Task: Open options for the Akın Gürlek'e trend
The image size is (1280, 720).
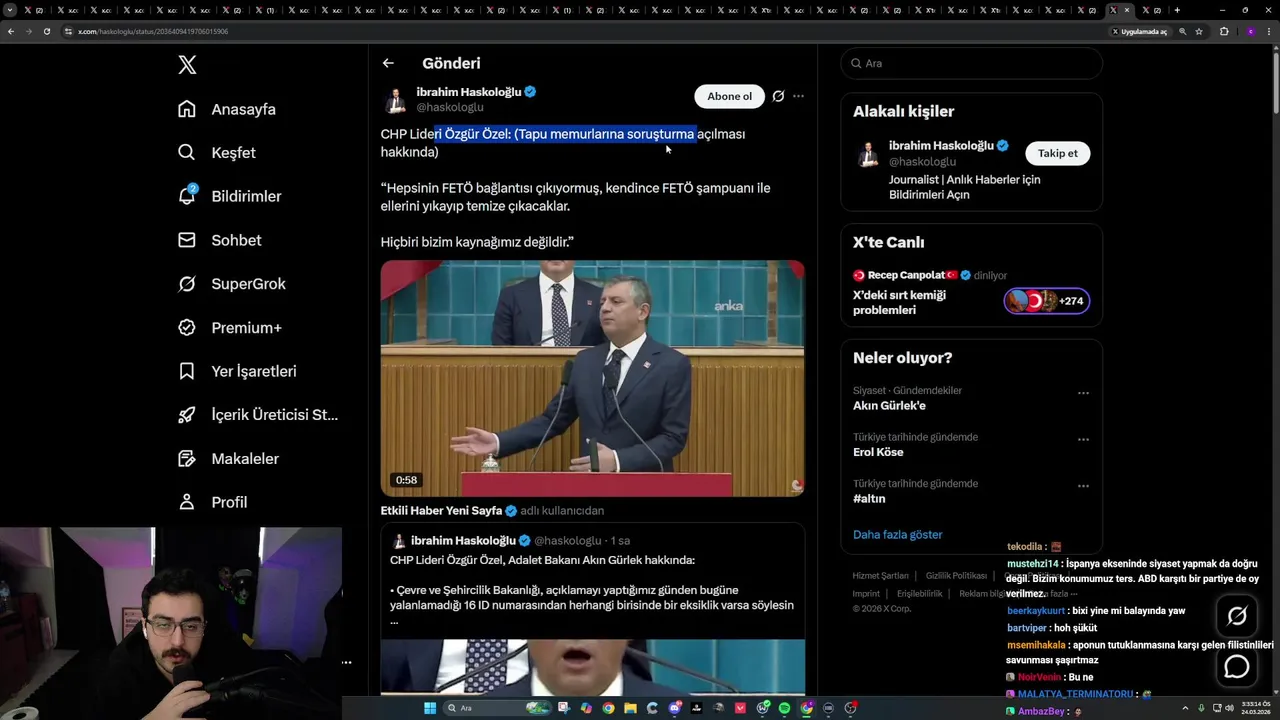Action: click(x=1083, y=393)
